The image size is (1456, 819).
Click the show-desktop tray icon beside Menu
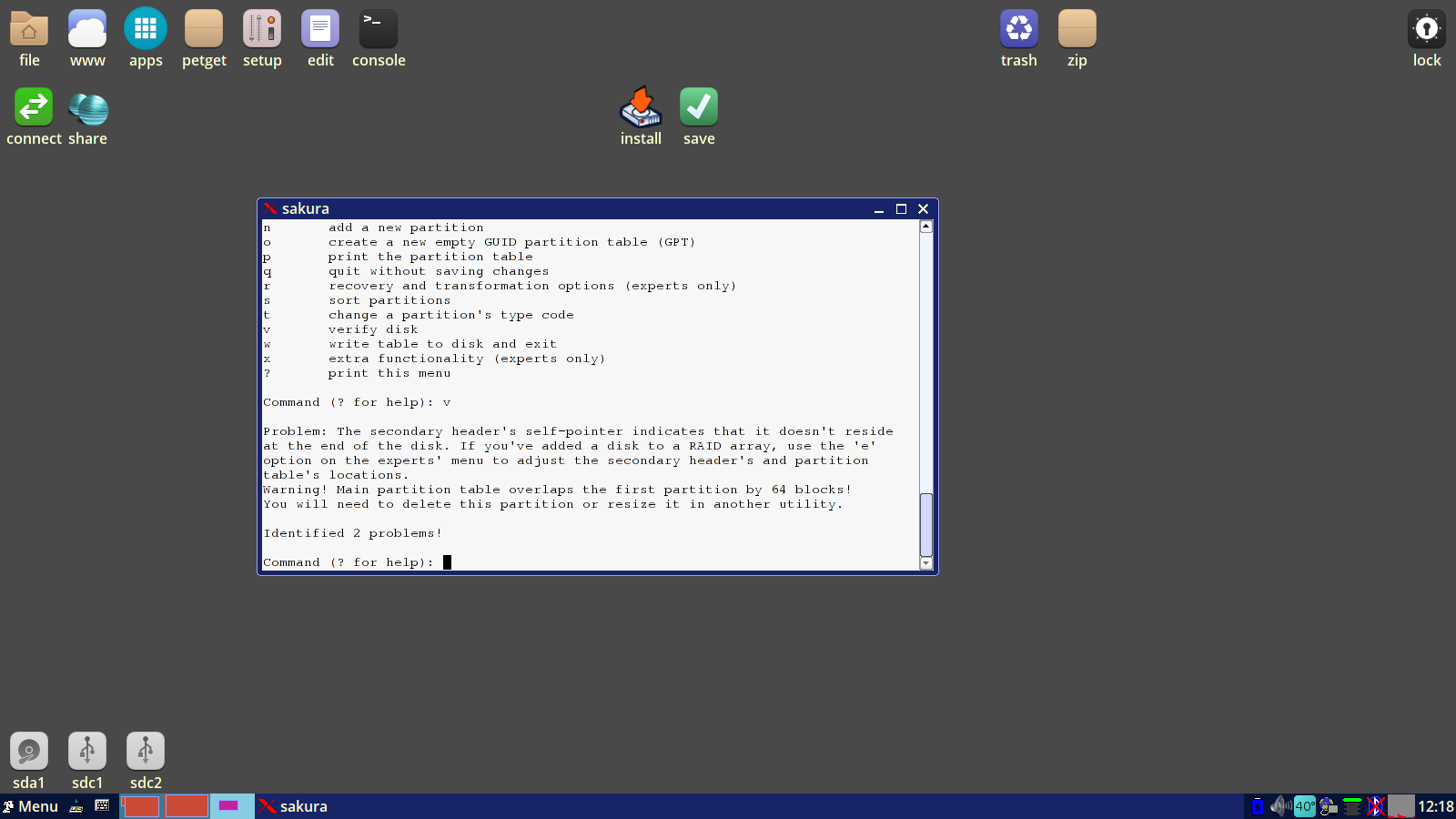pyautogui.click(x=76, y=806)
